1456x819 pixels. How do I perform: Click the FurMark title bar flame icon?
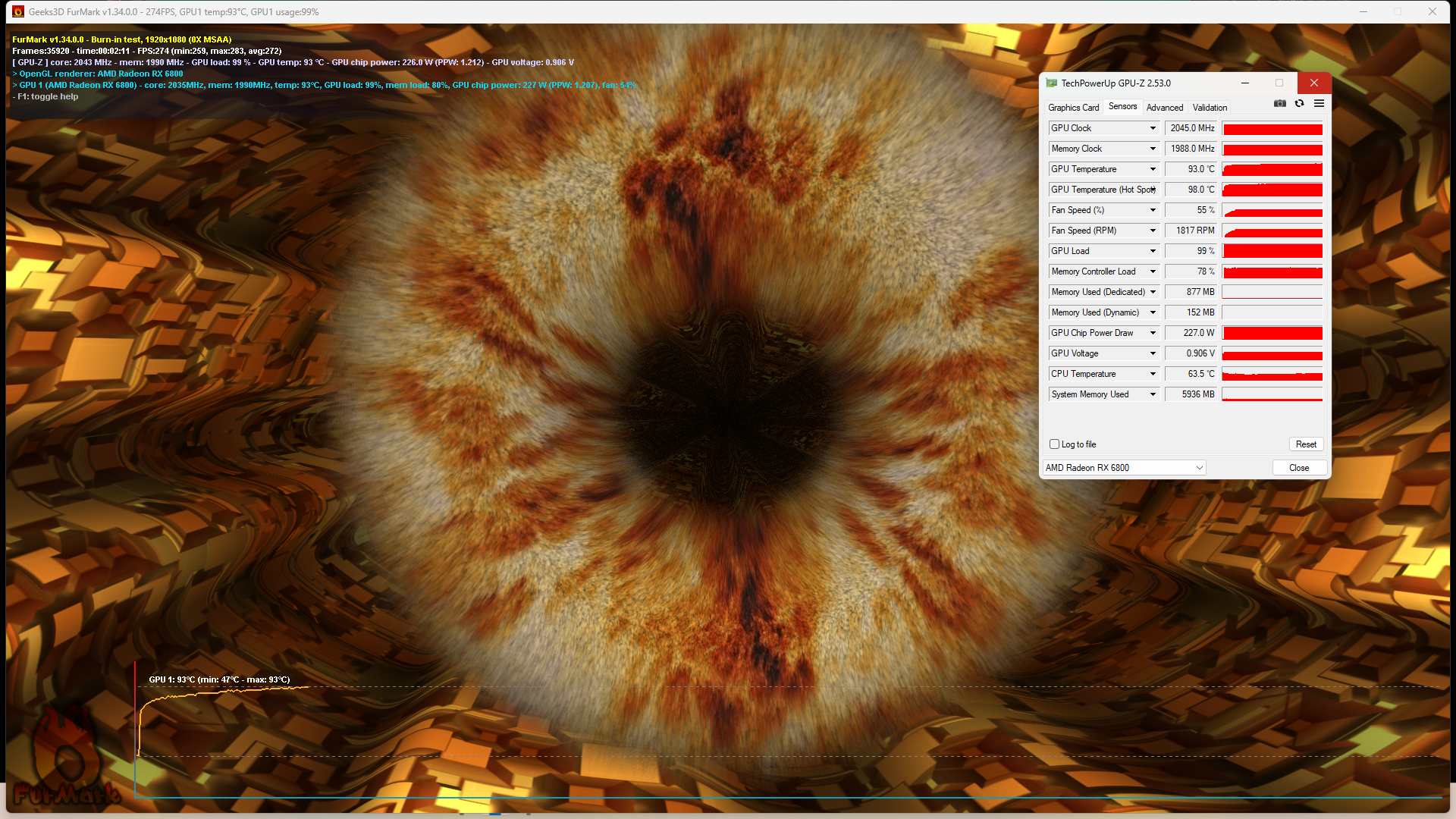pos(18,11)
